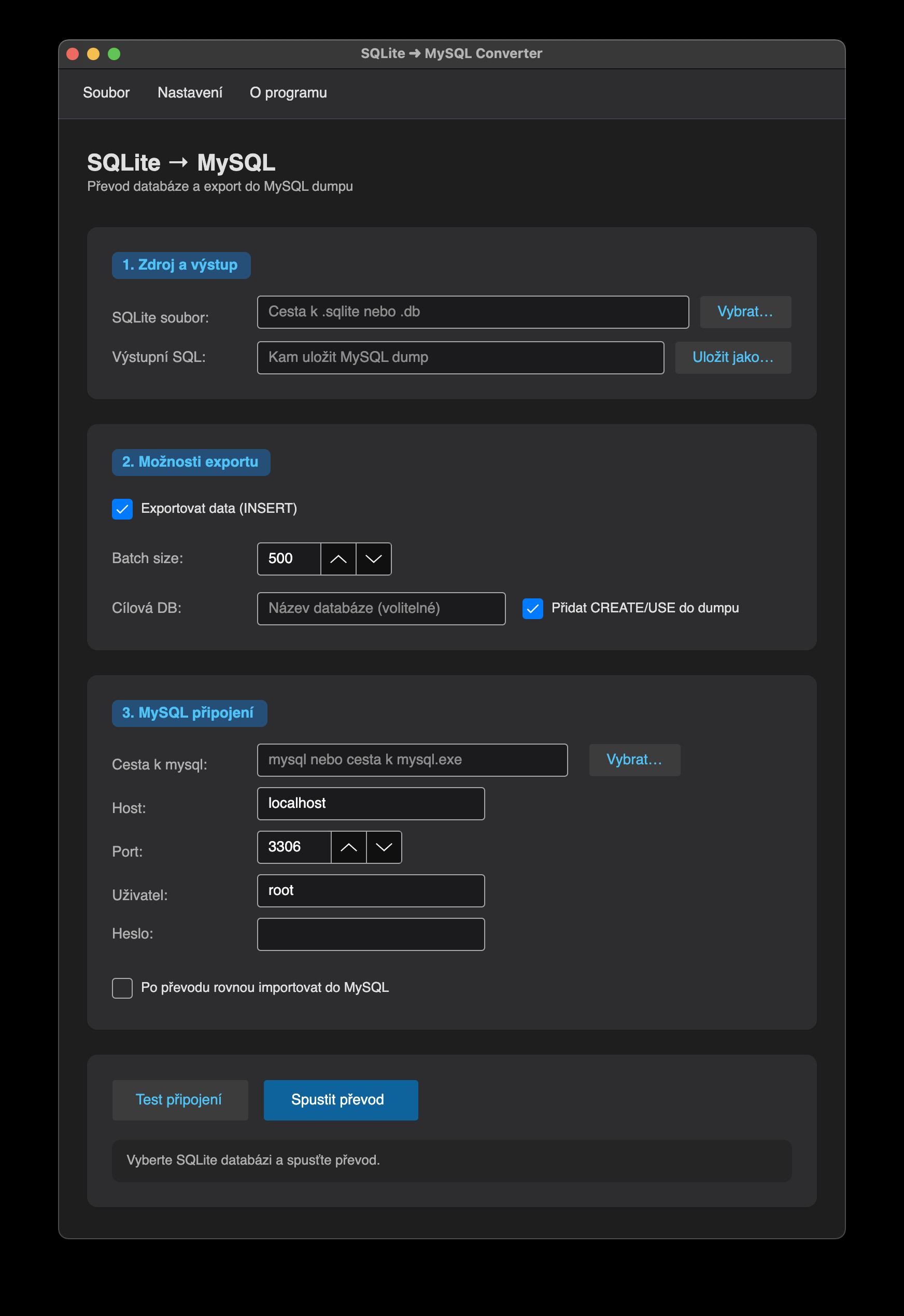Click the Port value field
This screenshot has height=1316, width=904.
click(x=294, y=847)
